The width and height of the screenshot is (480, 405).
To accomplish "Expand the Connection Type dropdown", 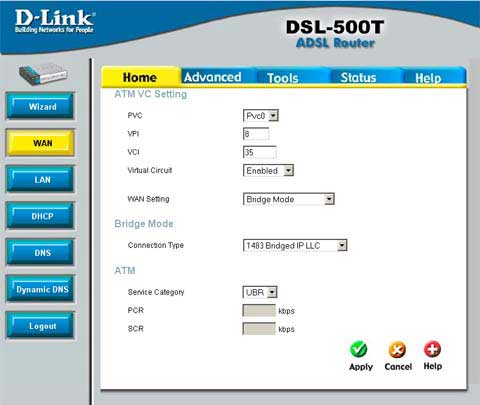I will click(295, 246).
